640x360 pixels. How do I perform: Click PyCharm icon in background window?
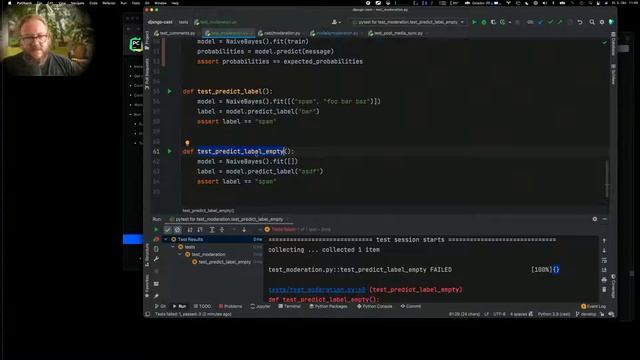[136, 44]
